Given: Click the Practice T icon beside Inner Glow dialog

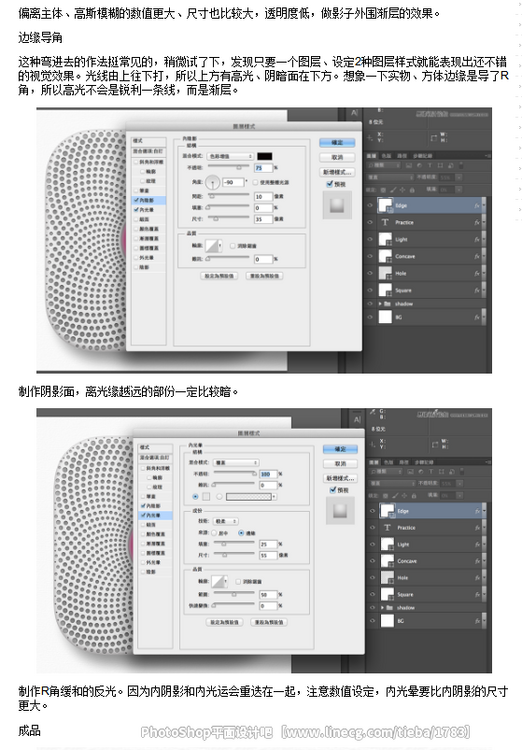Looking at the screenshot, I should click(387, 528).
